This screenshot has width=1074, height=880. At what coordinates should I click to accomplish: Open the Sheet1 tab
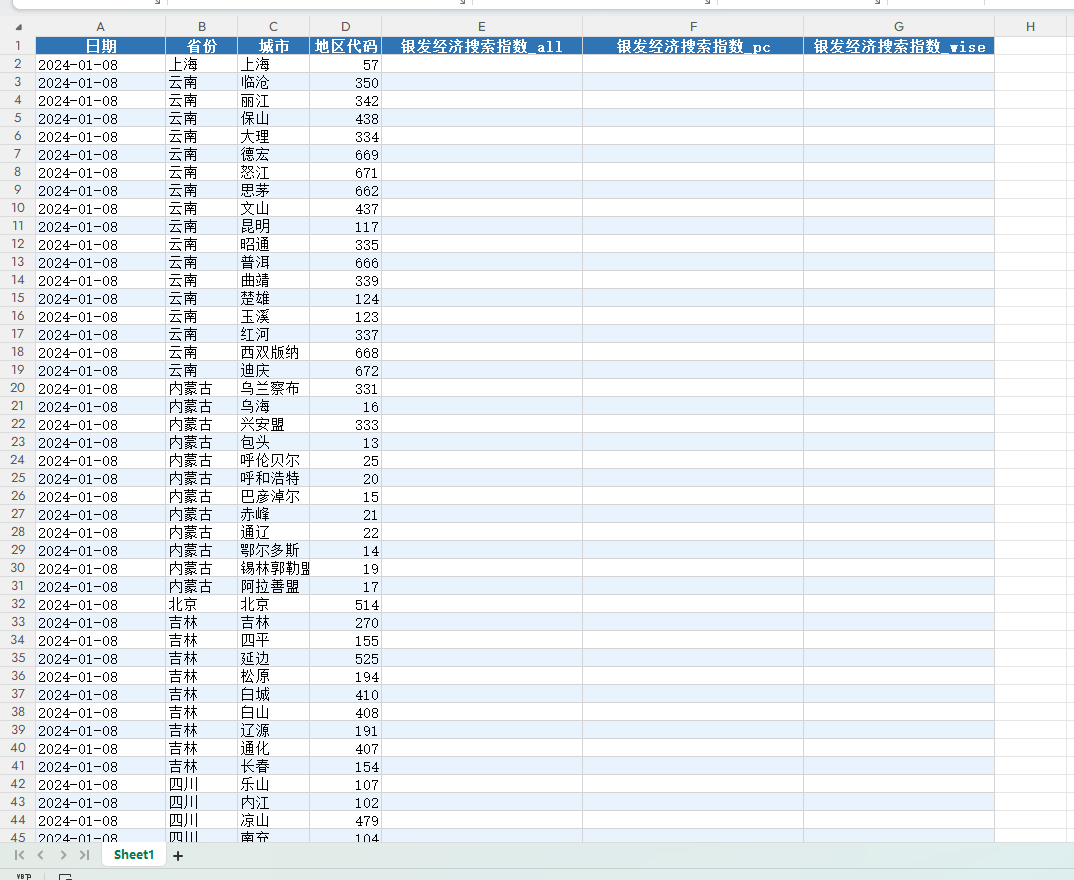point(134,855)
